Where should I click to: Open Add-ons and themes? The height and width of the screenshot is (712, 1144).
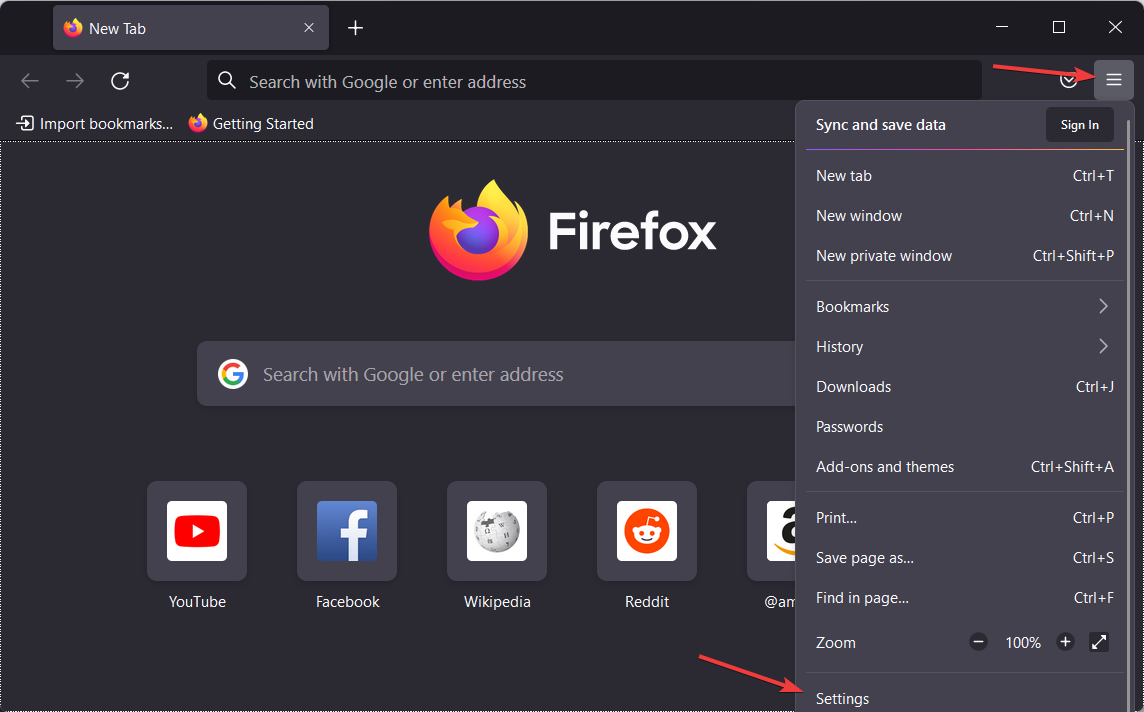click(x=965, y=467)
